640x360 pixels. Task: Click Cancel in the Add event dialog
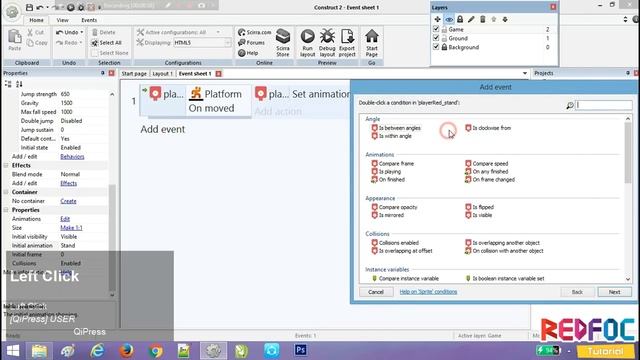376,292
